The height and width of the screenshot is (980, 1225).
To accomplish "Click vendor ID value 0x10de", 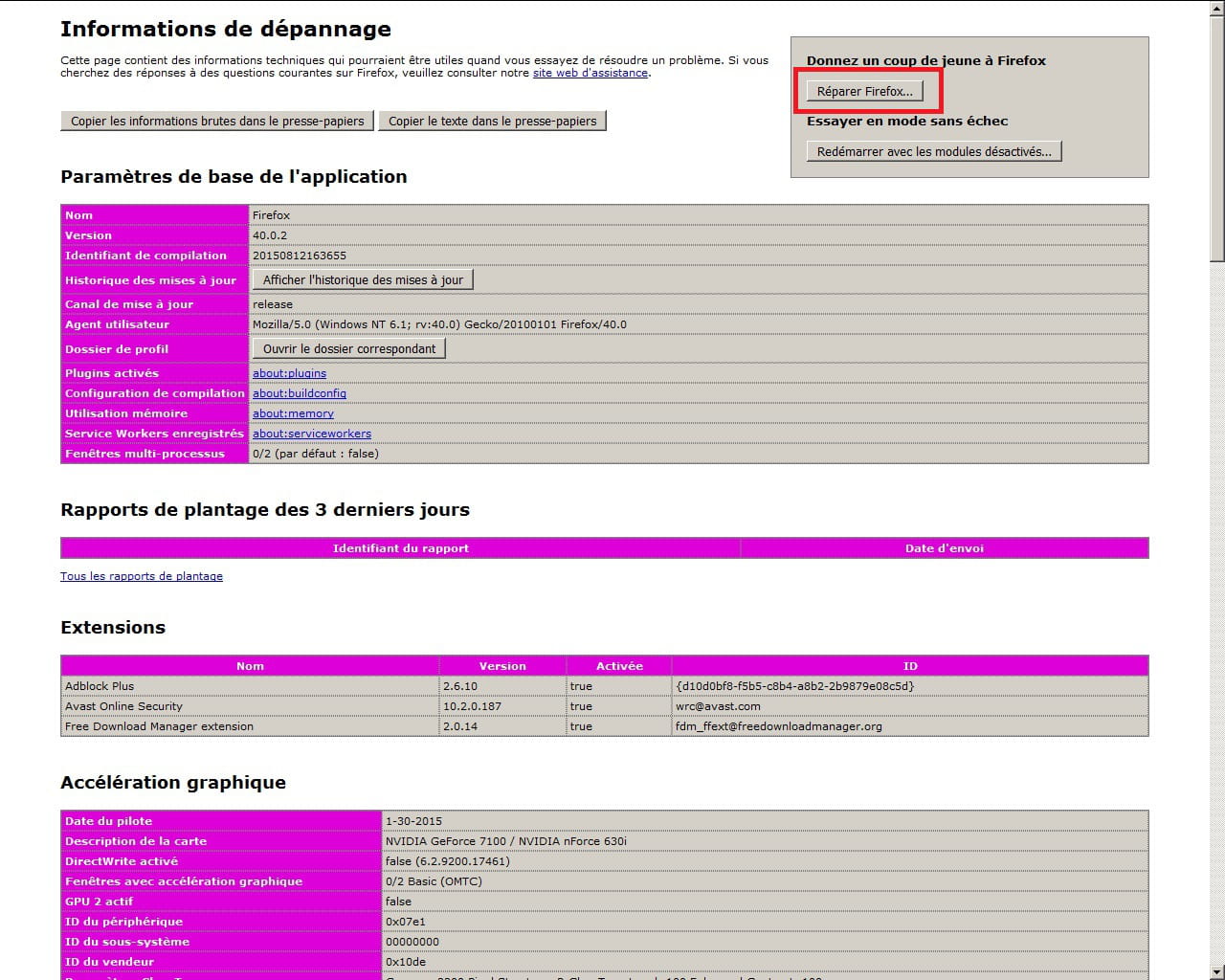I will pyautogui.click(x=406, y=962).
